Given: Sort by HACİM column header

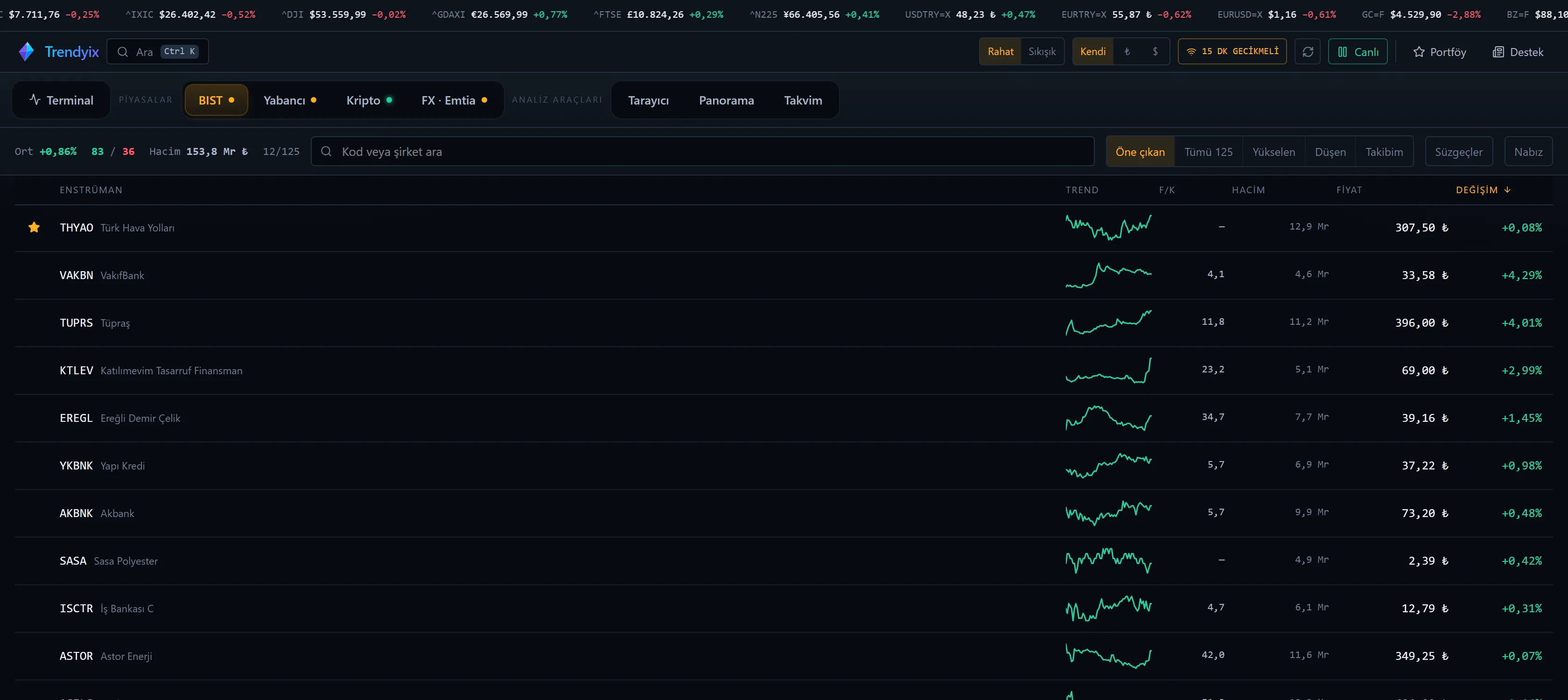Looking at the screenshot, I should point(1248,190).
